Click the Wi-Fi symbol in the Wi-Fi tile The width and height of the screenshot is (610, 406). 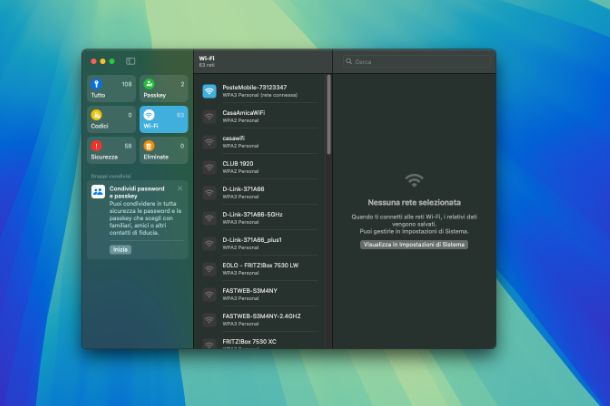click(149, 115)
